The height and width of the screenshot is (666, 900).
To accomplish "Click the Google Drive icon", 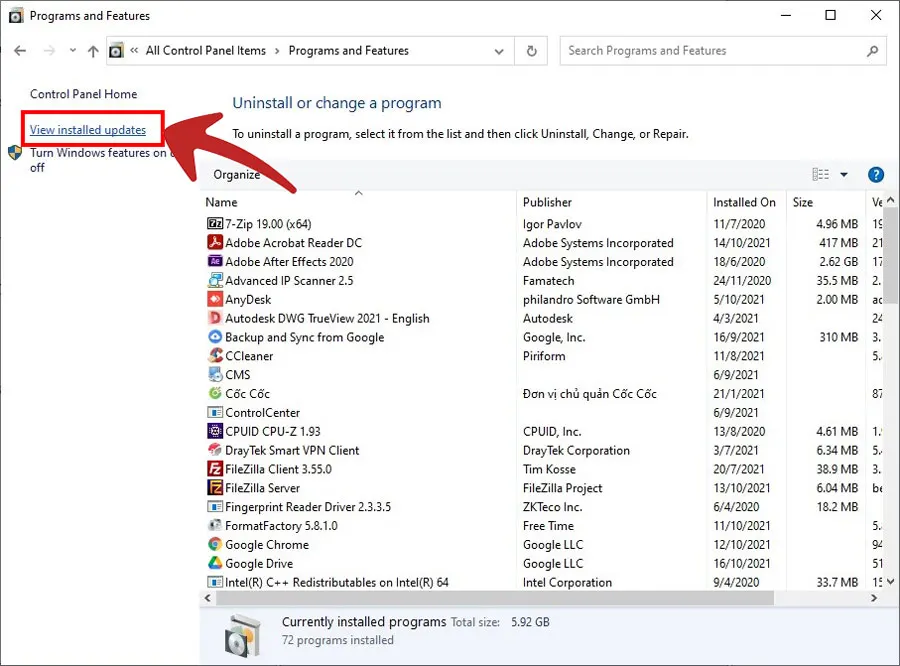I will (x=215, y=563).
